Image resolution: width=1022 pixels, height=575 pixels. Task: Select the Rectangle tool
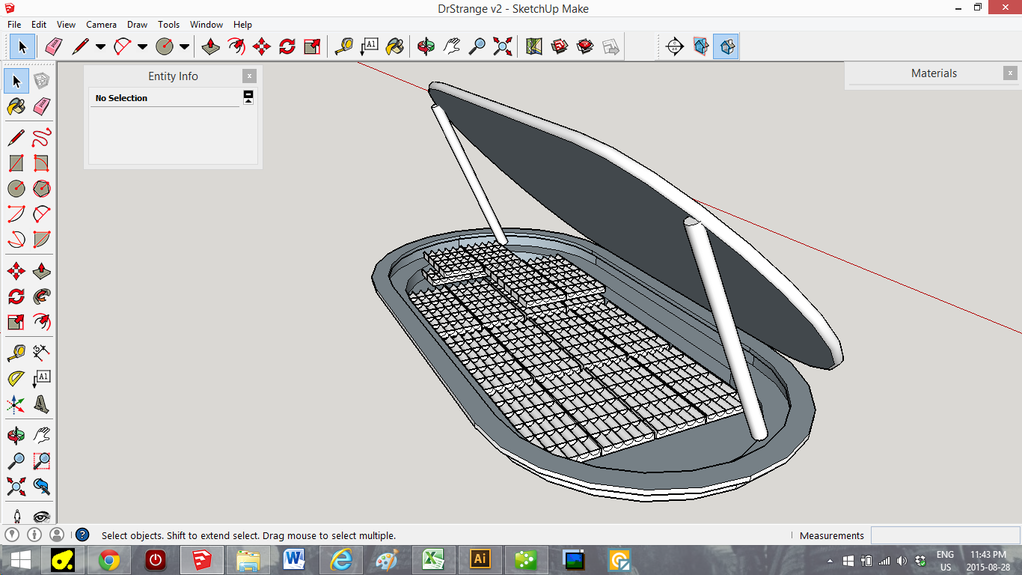click(16, 163)
